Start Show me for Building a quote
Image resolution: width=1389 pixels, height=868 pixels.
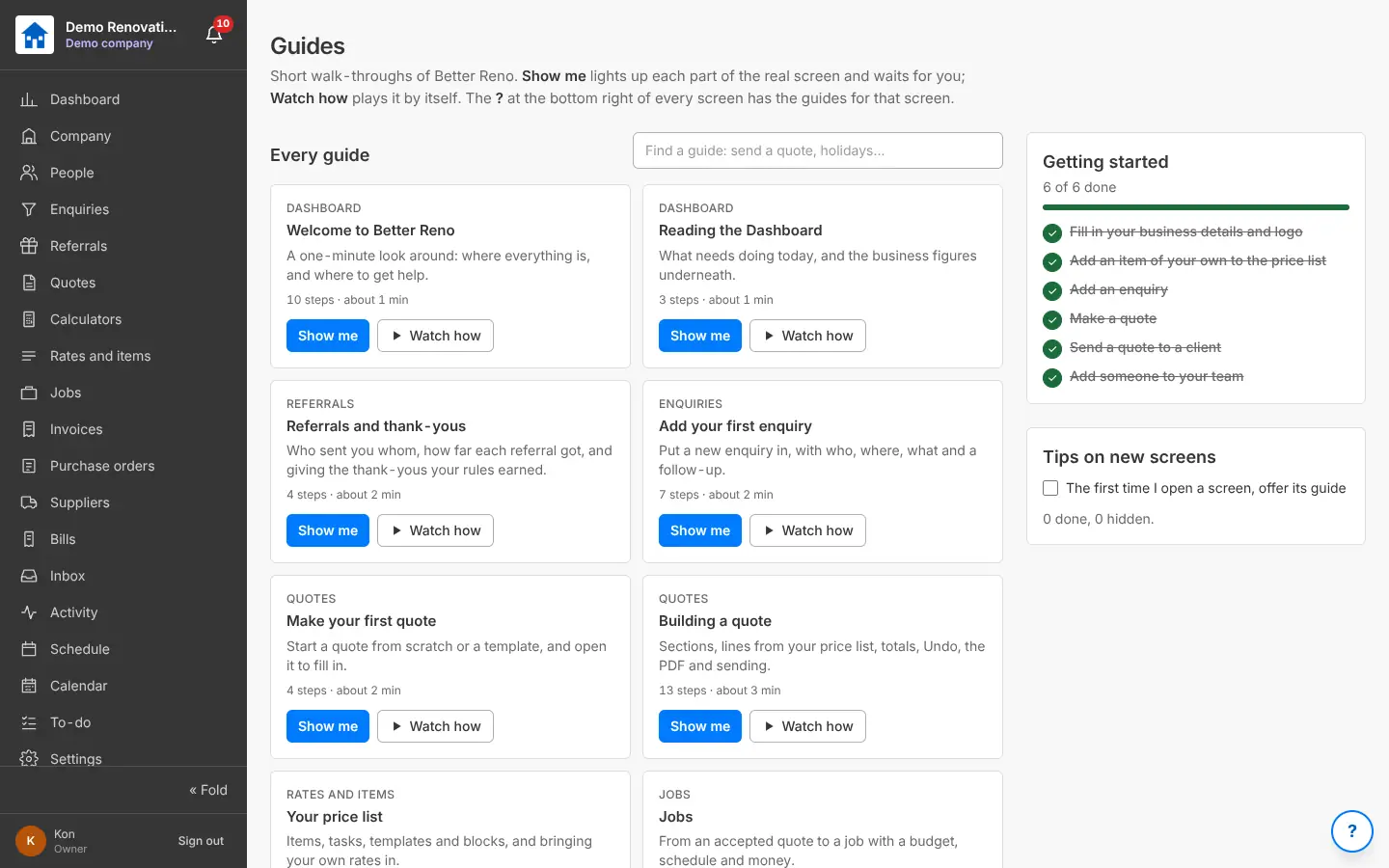point(700,726)
